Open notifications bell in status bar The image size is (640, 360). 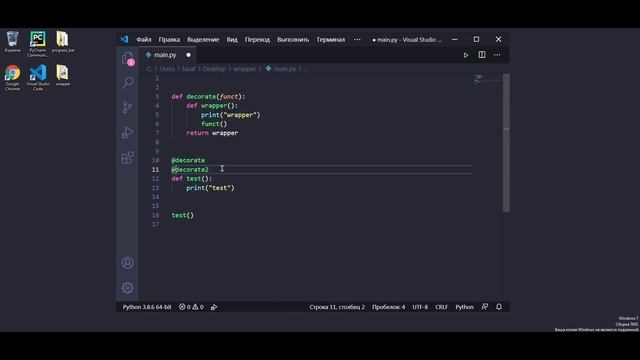499,307
